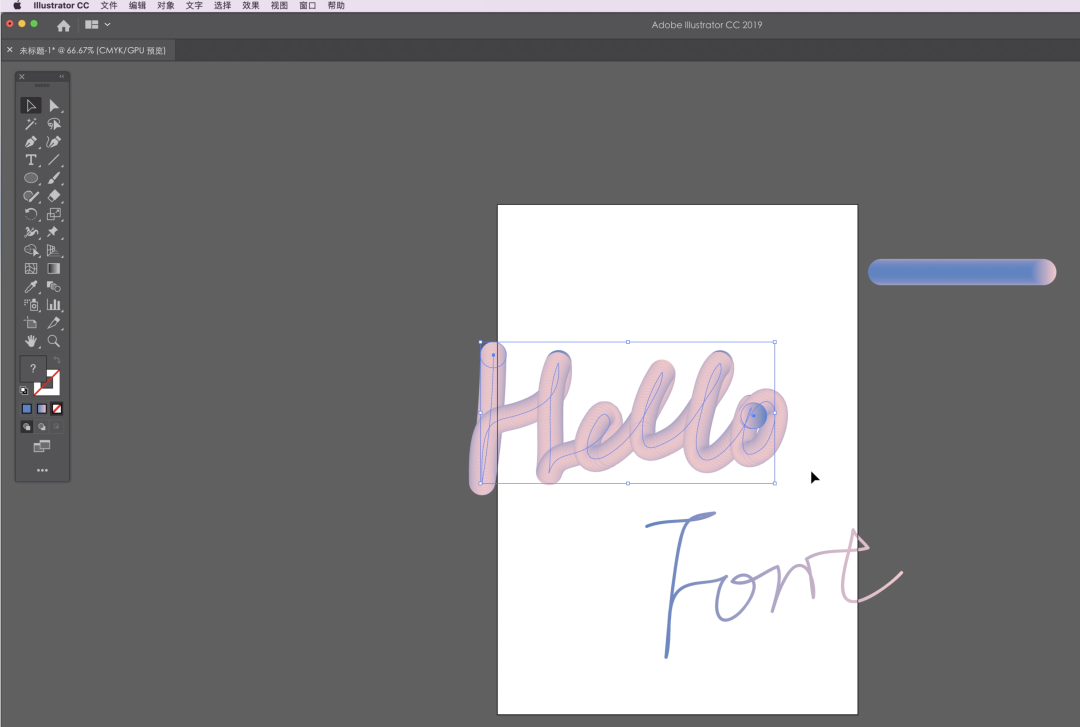Pick the Ellipse tool
The height and width of the screenshot is (727, 1080).
coord(31,178)
